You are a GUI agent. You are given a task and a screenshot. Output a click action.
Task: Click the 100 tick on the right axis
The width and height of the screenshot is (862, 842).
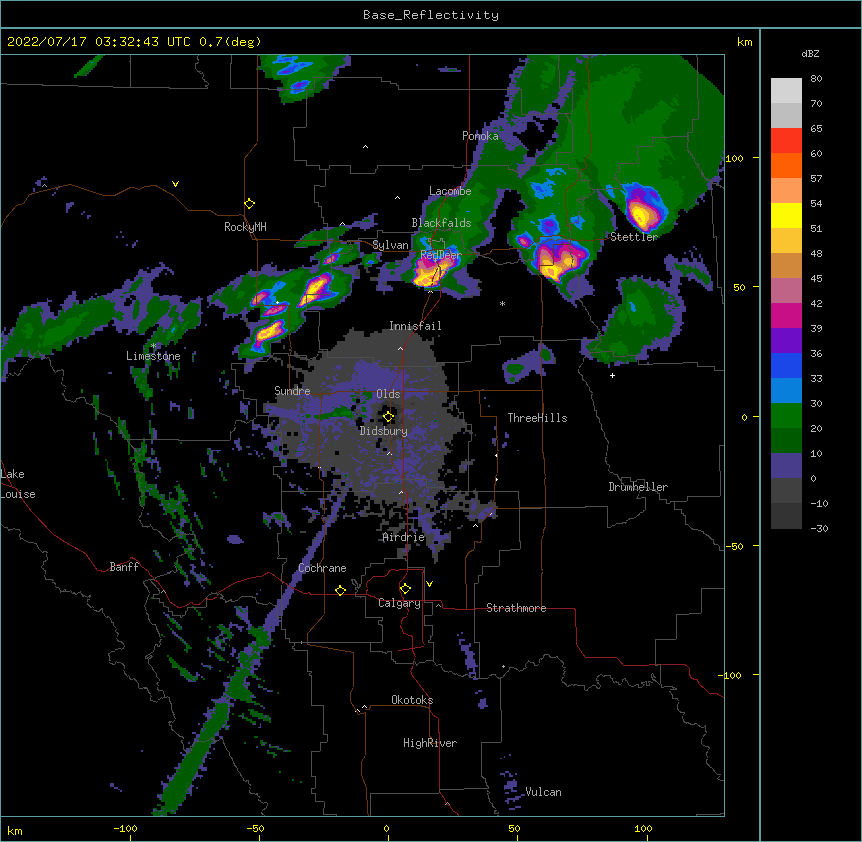734,158
